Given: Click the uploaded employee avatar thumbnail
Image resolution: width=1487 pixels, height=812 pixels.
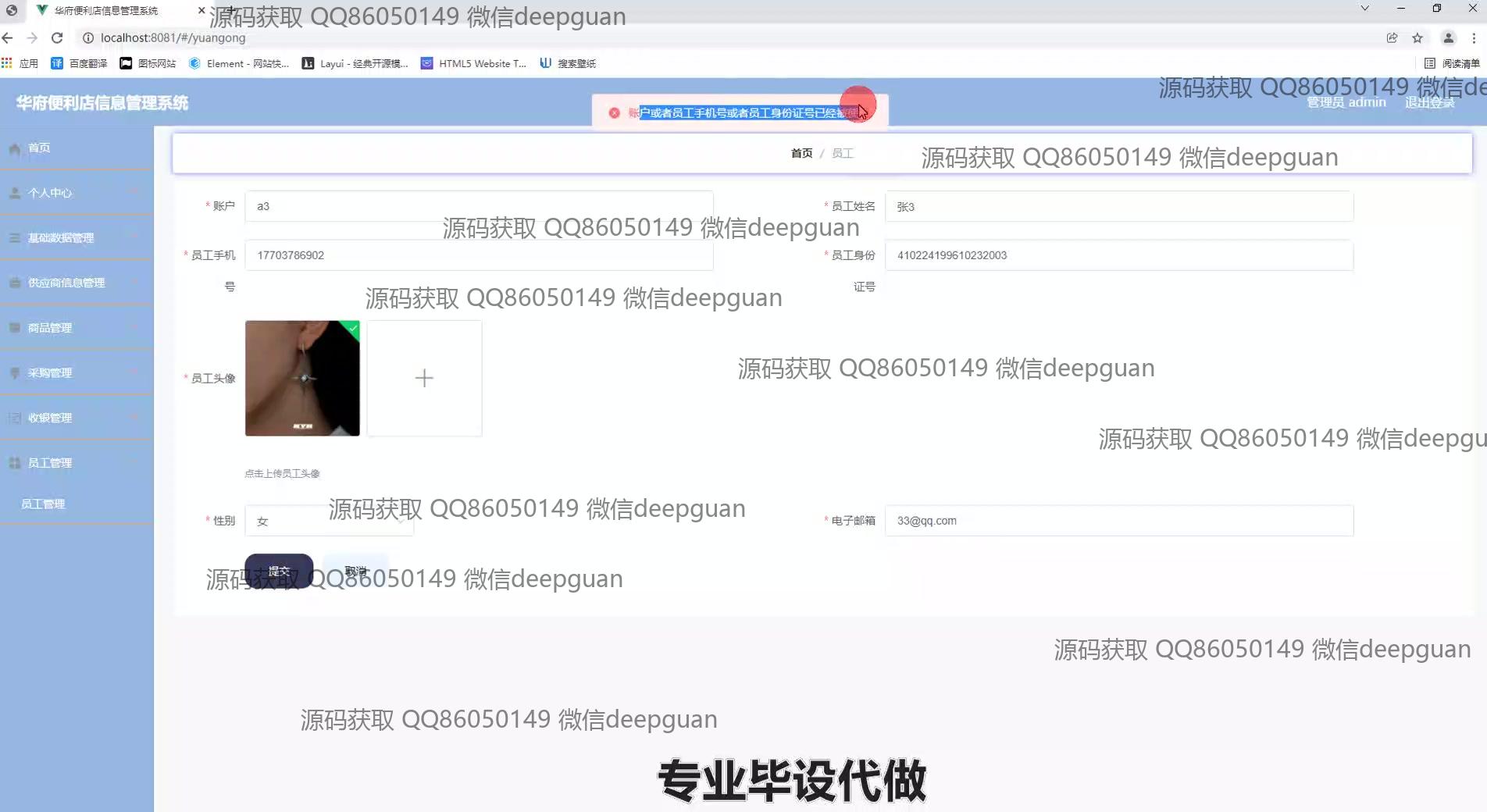Looking at the screenshot, I should click(x=302, y=378).
